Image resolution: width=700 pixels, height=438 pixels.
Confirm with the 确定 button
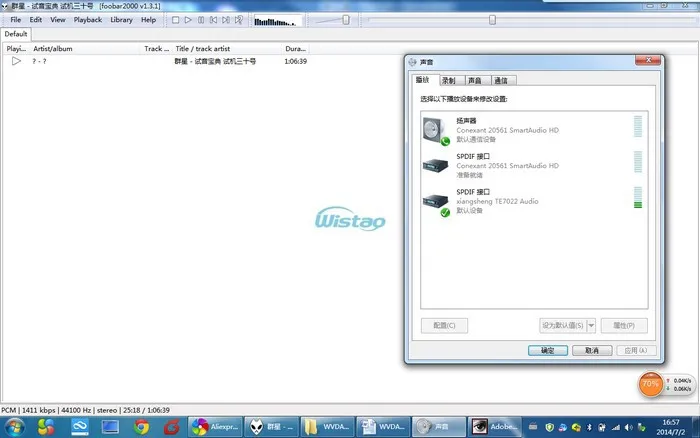click(x=548, y=350)
